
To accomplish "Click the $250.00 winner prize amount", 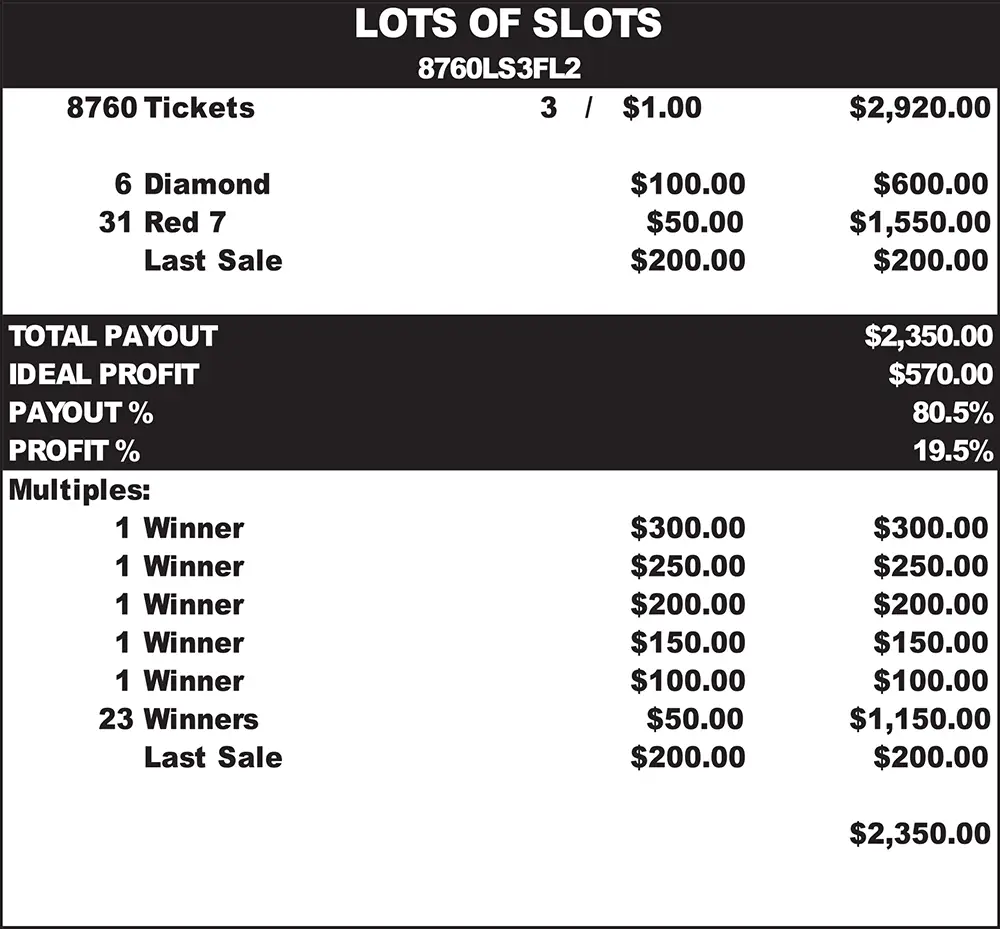I will pos(688,566).
